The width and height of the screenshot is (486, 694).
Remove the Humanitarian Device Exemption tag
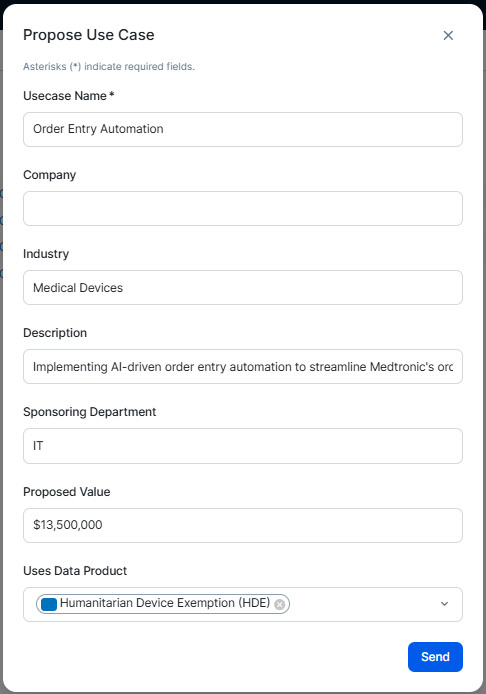(279, 604)
